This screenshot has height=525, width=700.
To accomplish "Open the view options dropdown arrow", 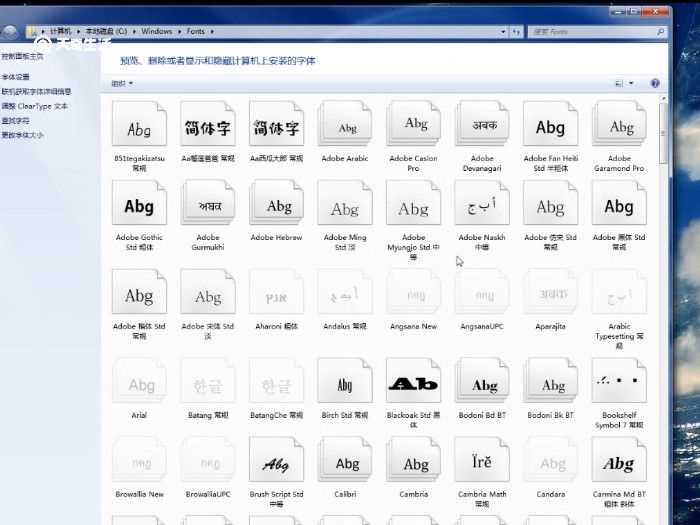I will (x=631, y=83).
